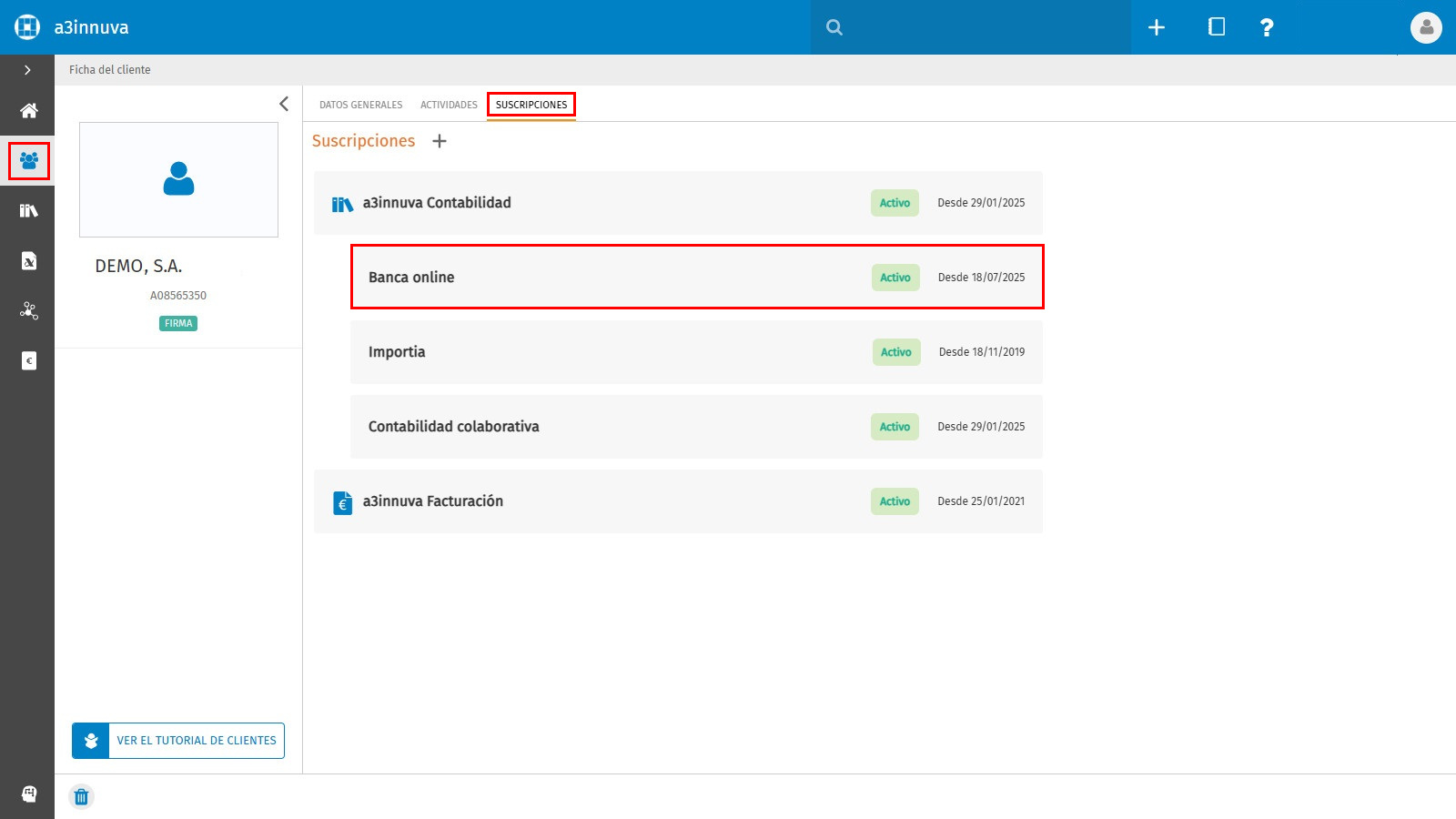Click the trash delete icon

pyautogui.click(x=82, y=797)
